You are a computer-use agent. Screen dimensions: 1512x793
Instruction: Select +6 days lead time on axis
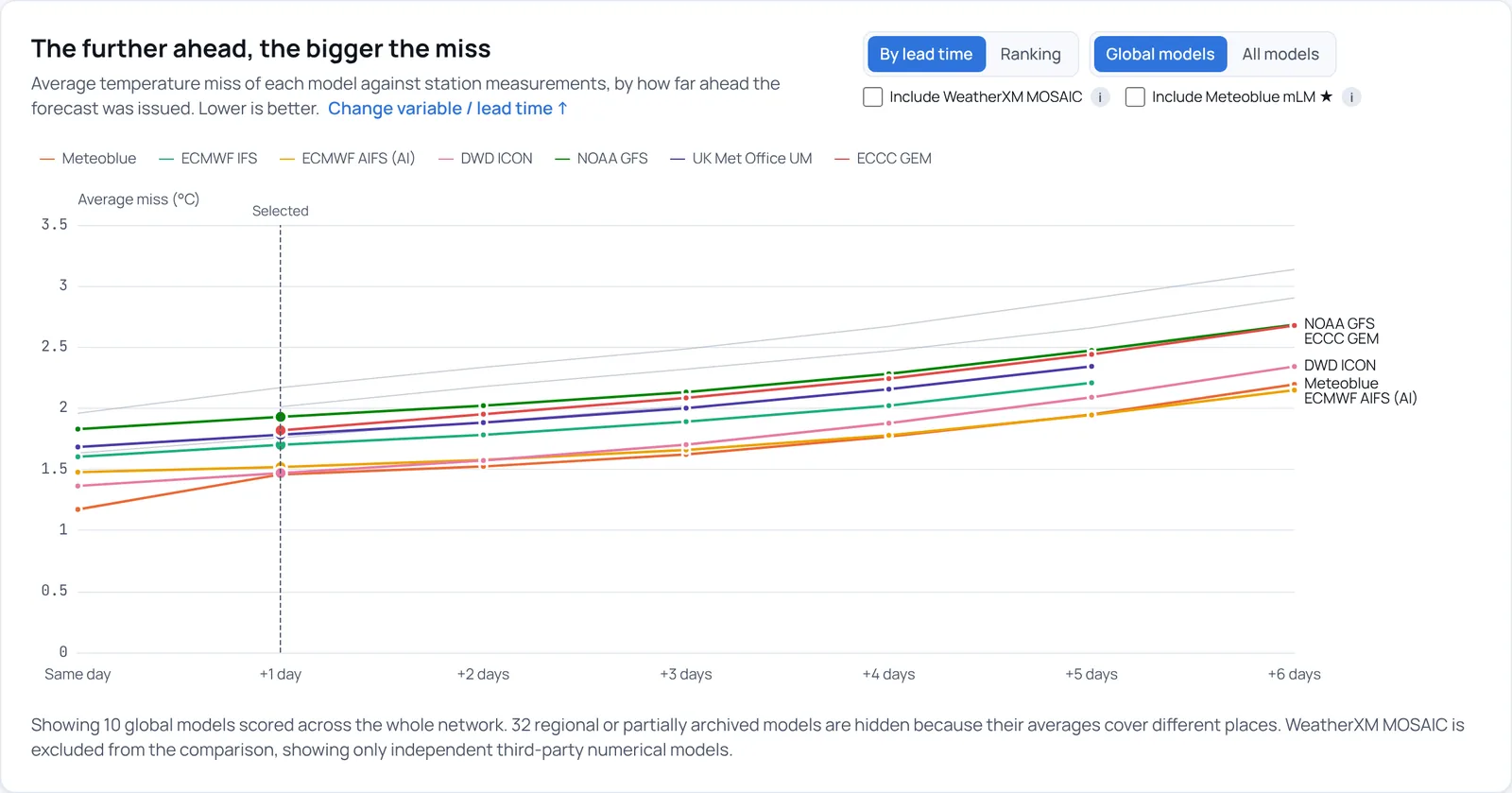(x=1294, y=675)
